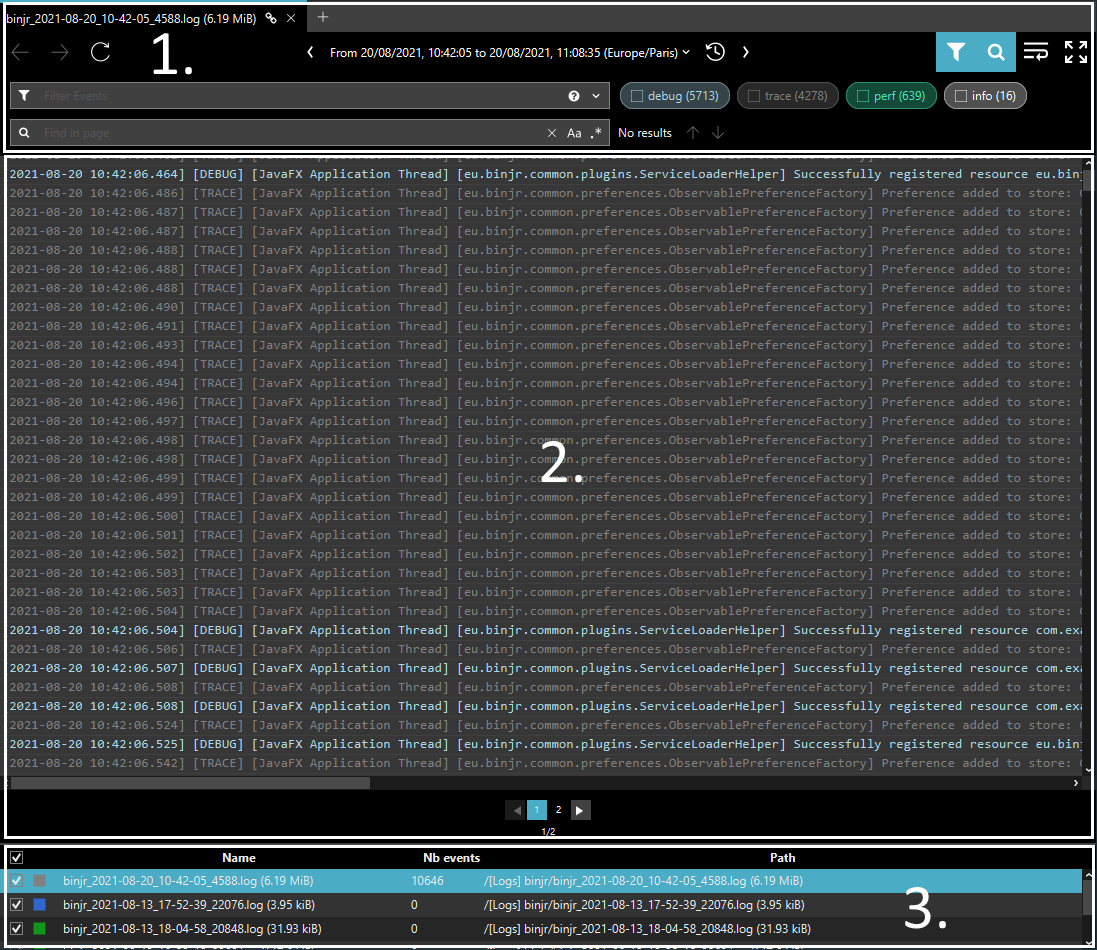Click the log view horizontal scrollbar thumb
Image resolution: width=1097 pixels, height=950 pixels.
click(x=190, y=783)
